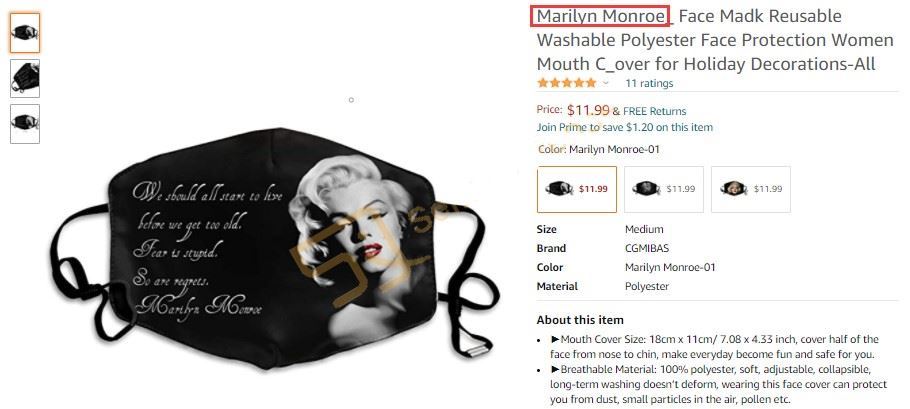Click the CGMIBAS brand value
Image resolution: width=910 pixels, height=409 pixels.
coord(647,248)
